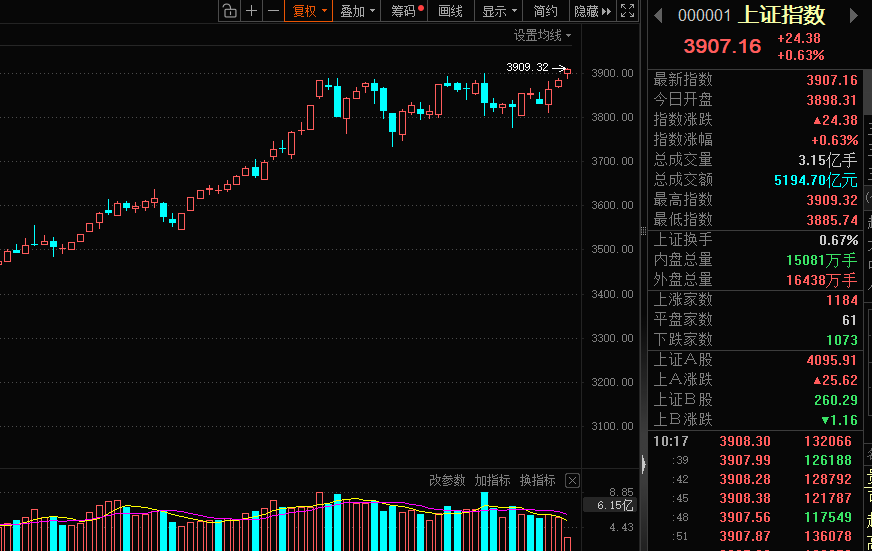The width and height of the screenshot is (872, 551).
Task: Open the 复权 dropdown menu
Action: point(309,11)
